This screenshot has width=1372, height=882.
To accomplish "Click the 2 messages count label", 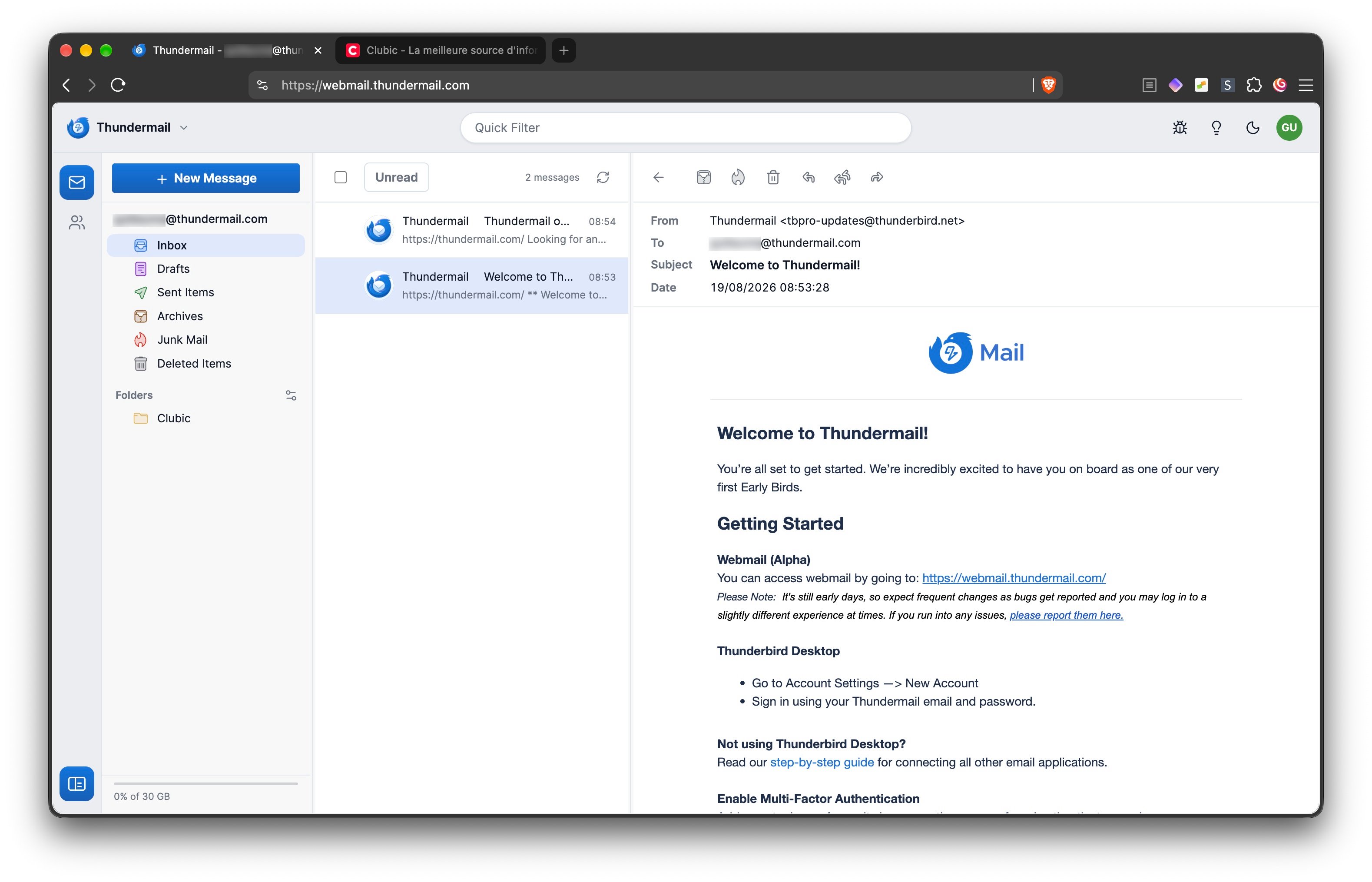I will click(552, 177).
